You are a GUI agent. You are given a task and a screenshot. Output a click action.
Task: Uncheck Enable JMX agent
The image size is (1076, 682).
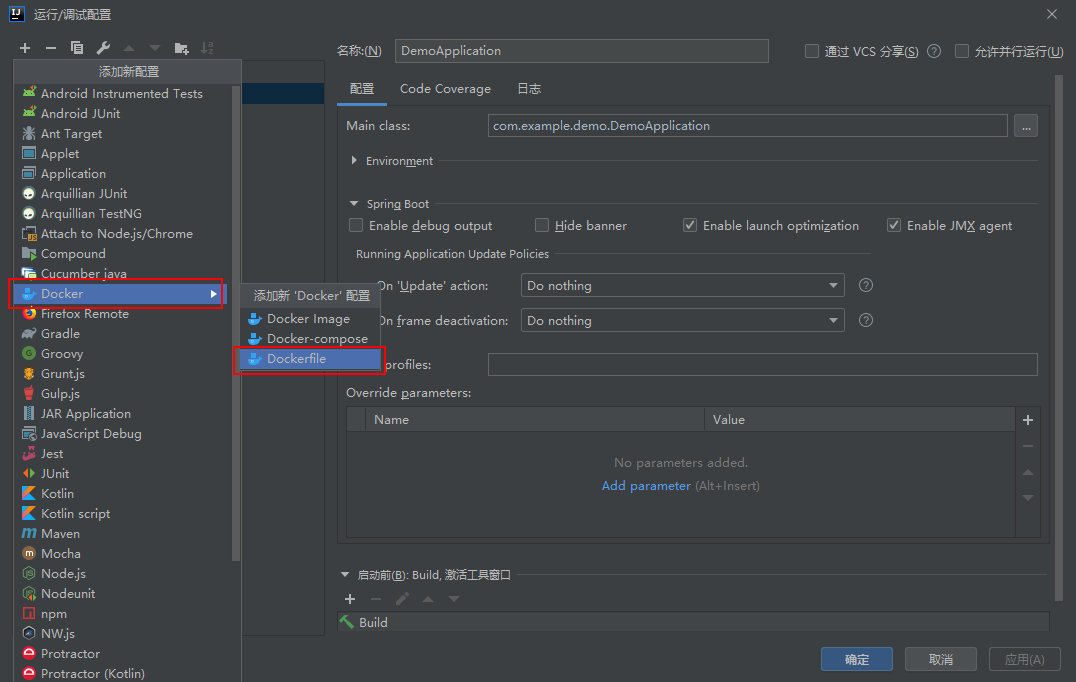click(x=894, y=226)
